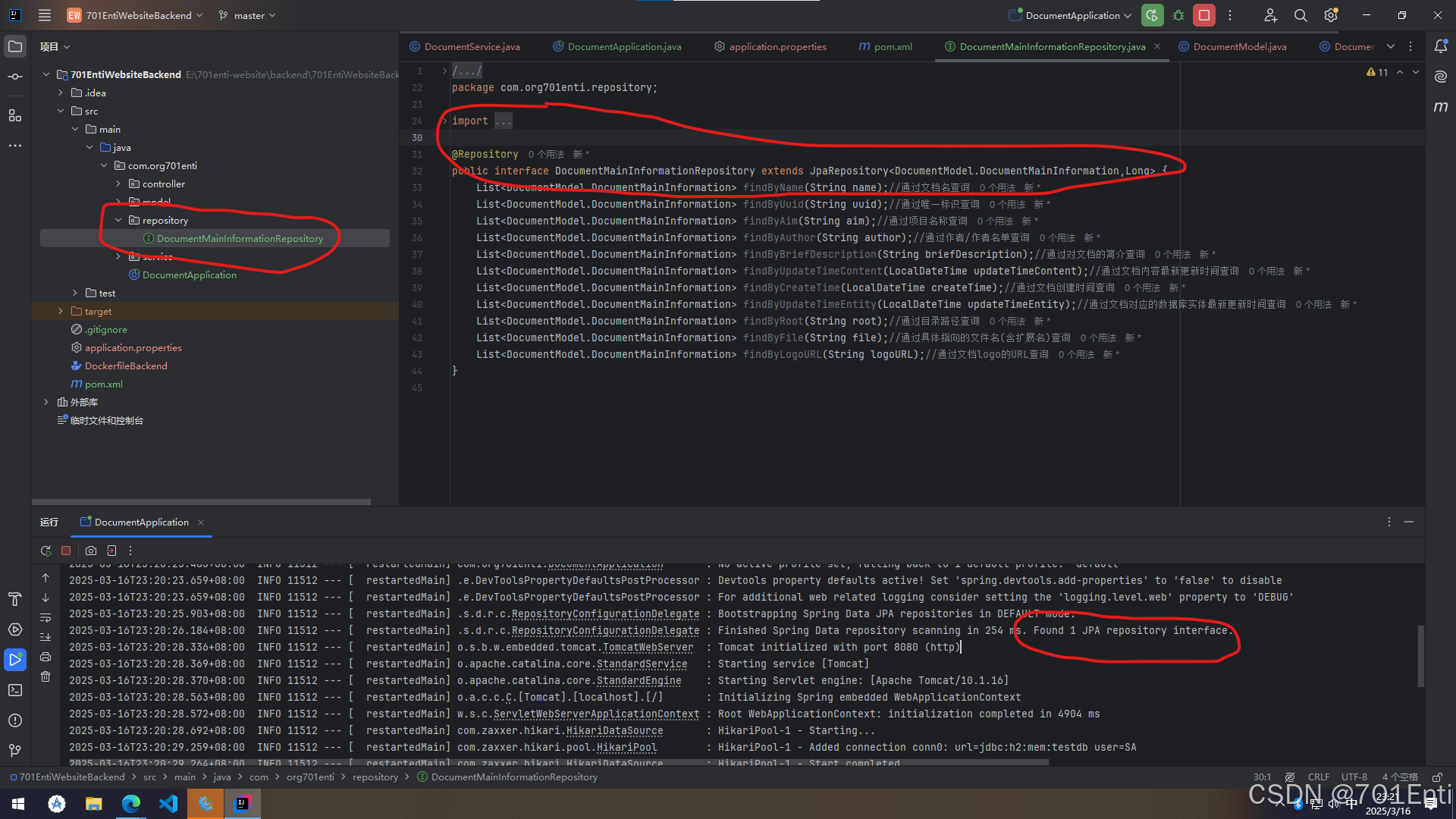Switch to the DocumentService.java tab

470,46
